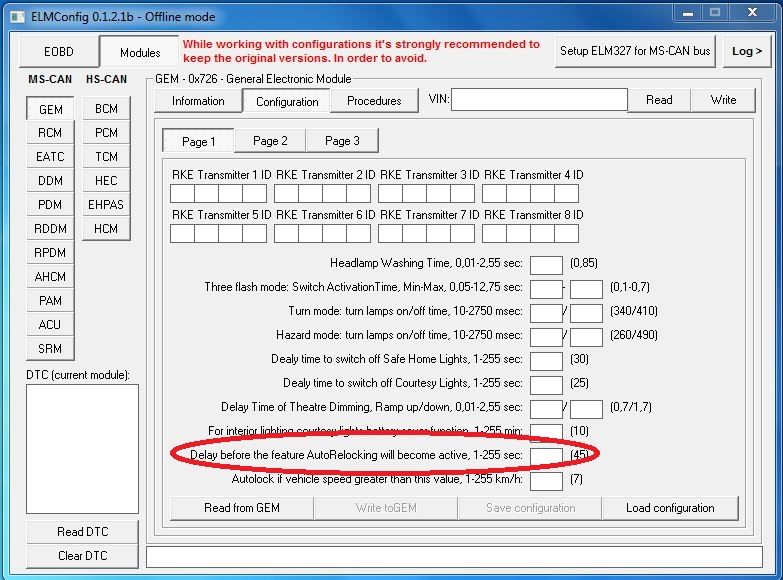783x580 pixels.
Task: Select Page 1 tab
Action: click(198, 141)
